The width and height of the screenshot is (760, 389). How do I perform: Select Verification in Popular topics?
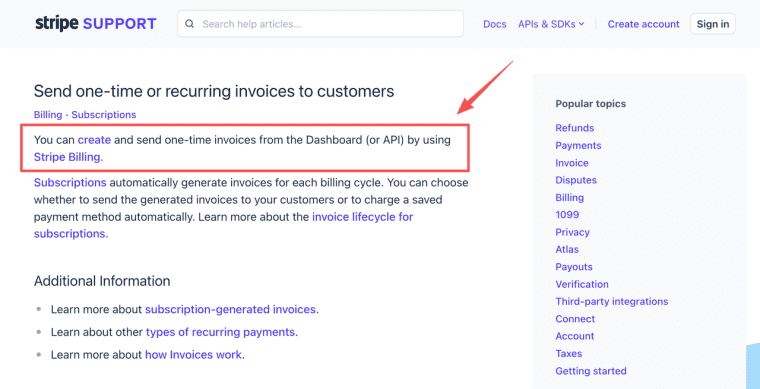point(582,284)
